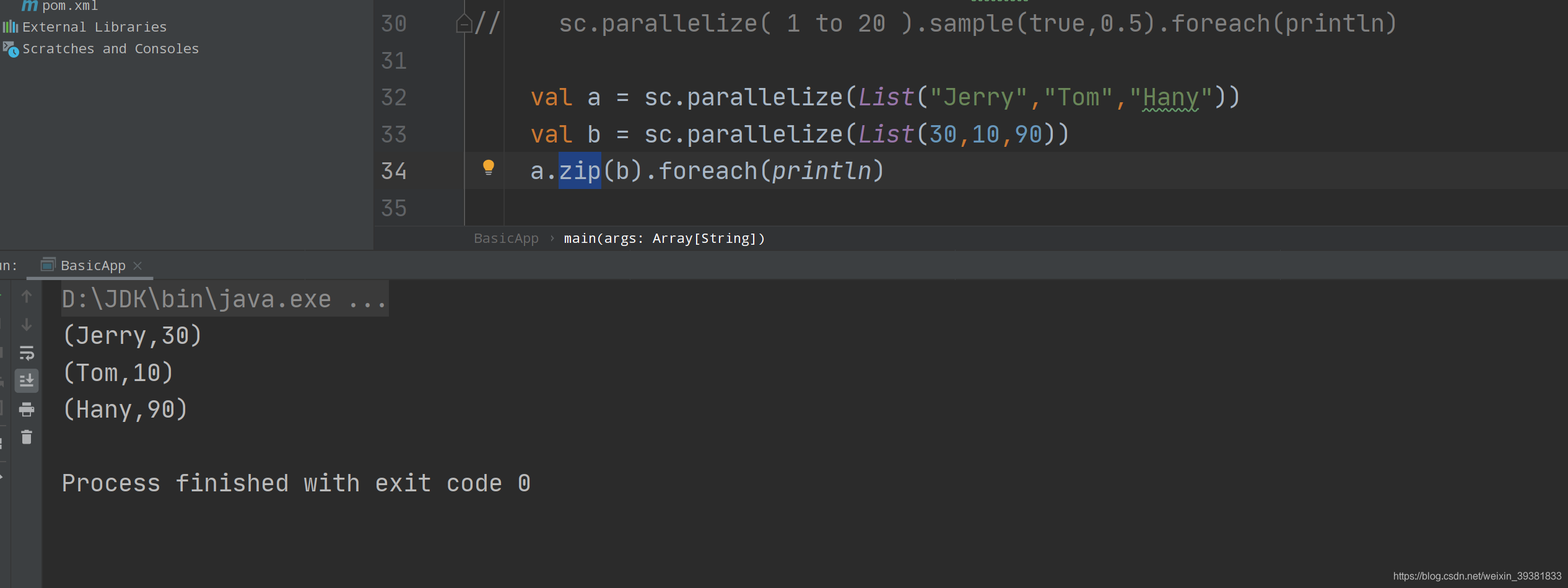Toggle soft-wrap in the console
Image resolution: width=1568 pixels, height=588 pixels.
point(27,353)
